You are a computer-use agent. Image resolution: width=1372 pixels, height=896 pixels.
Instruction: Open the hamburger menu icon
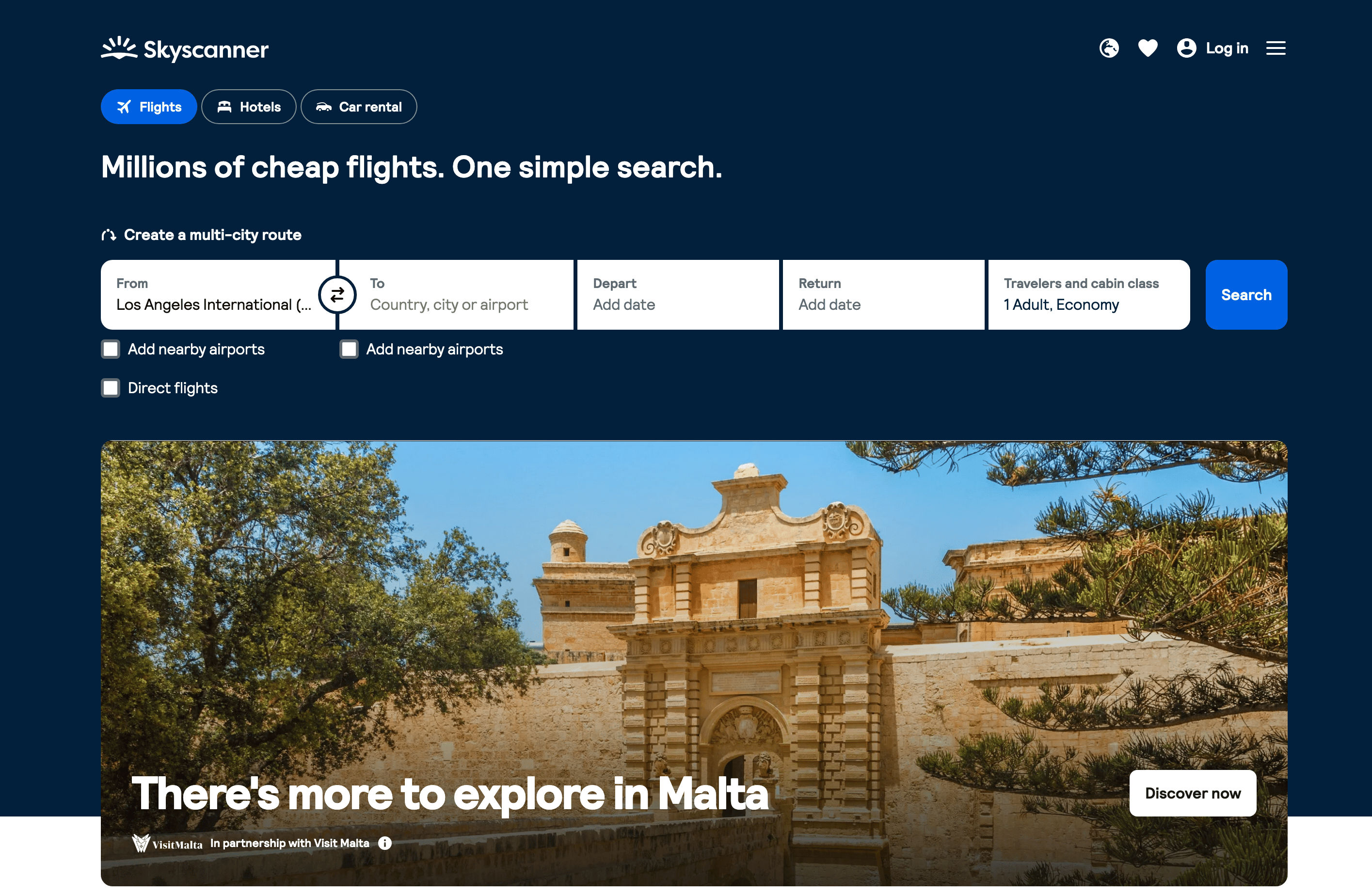point(1275,48)
